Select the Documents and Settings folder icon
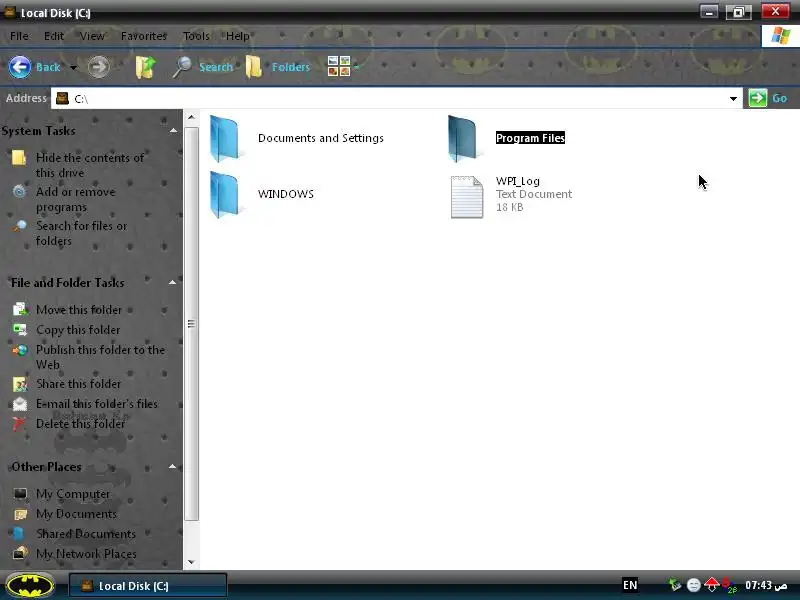800x600 pixels. [x=224, y=139]
